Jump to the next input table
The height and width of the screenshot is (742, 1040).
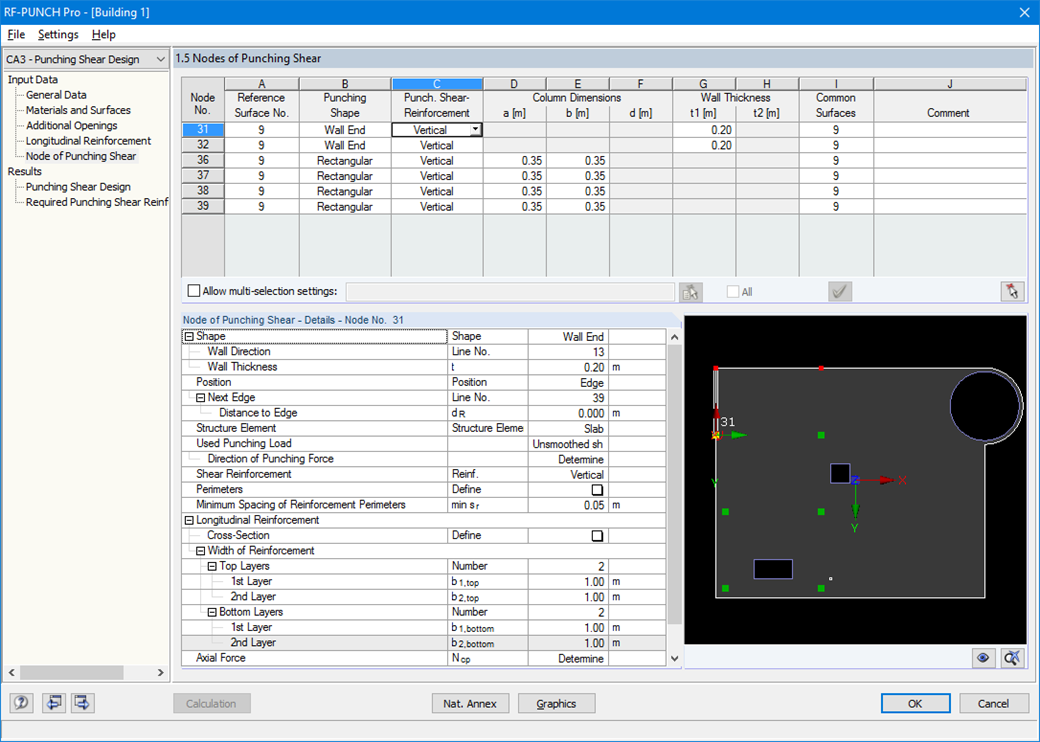pyautogui.click(x=81, y=703)
